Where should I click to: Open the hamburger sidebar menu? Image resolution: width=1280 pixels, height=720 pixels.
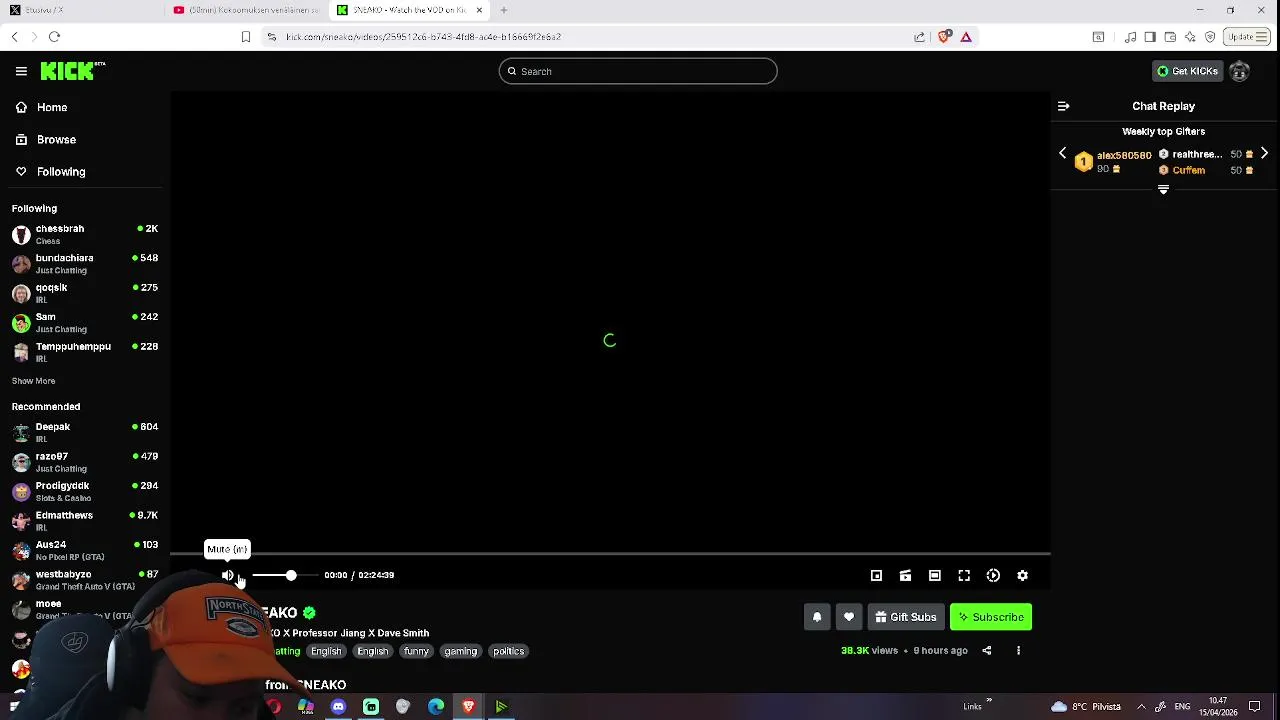[x=21, y=71]
